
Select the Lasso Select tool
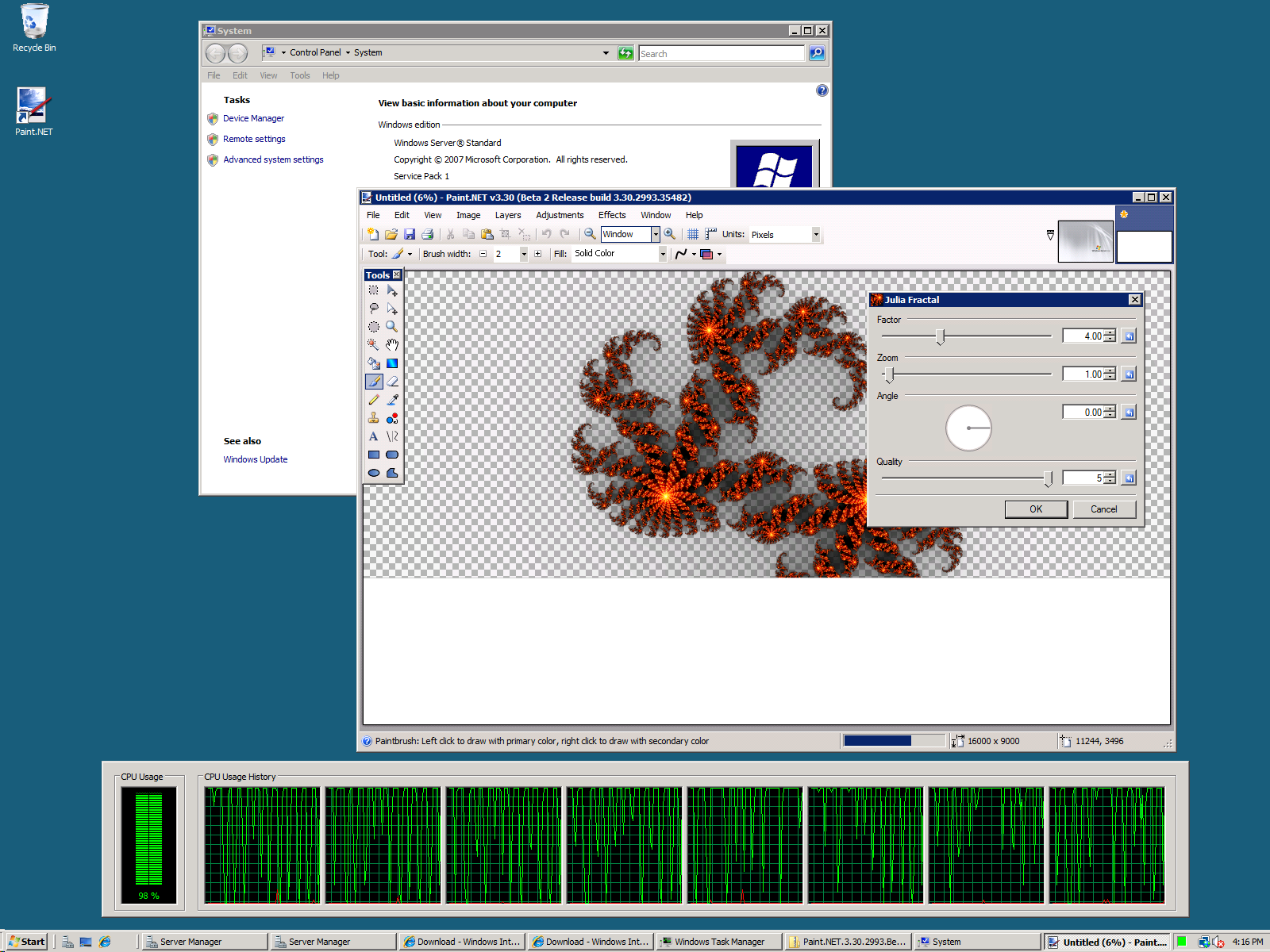(x=374, y=309)
